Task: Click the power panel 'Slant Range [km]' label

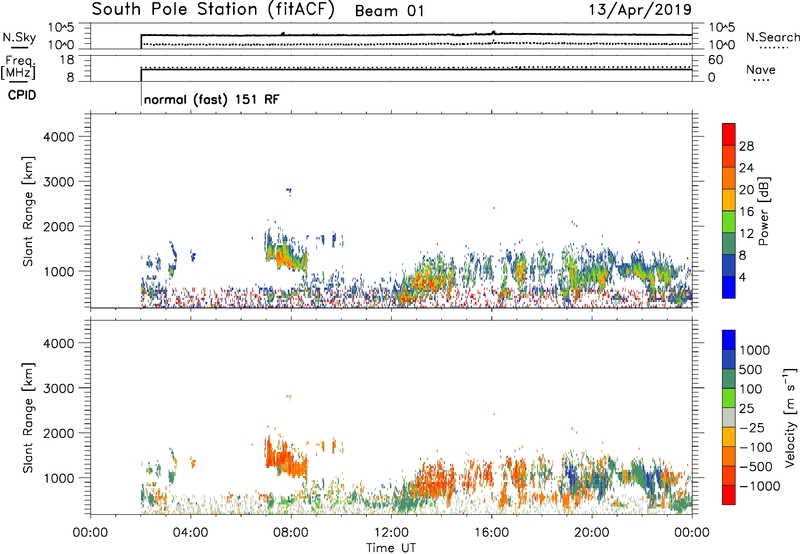Action: [28, 211]
